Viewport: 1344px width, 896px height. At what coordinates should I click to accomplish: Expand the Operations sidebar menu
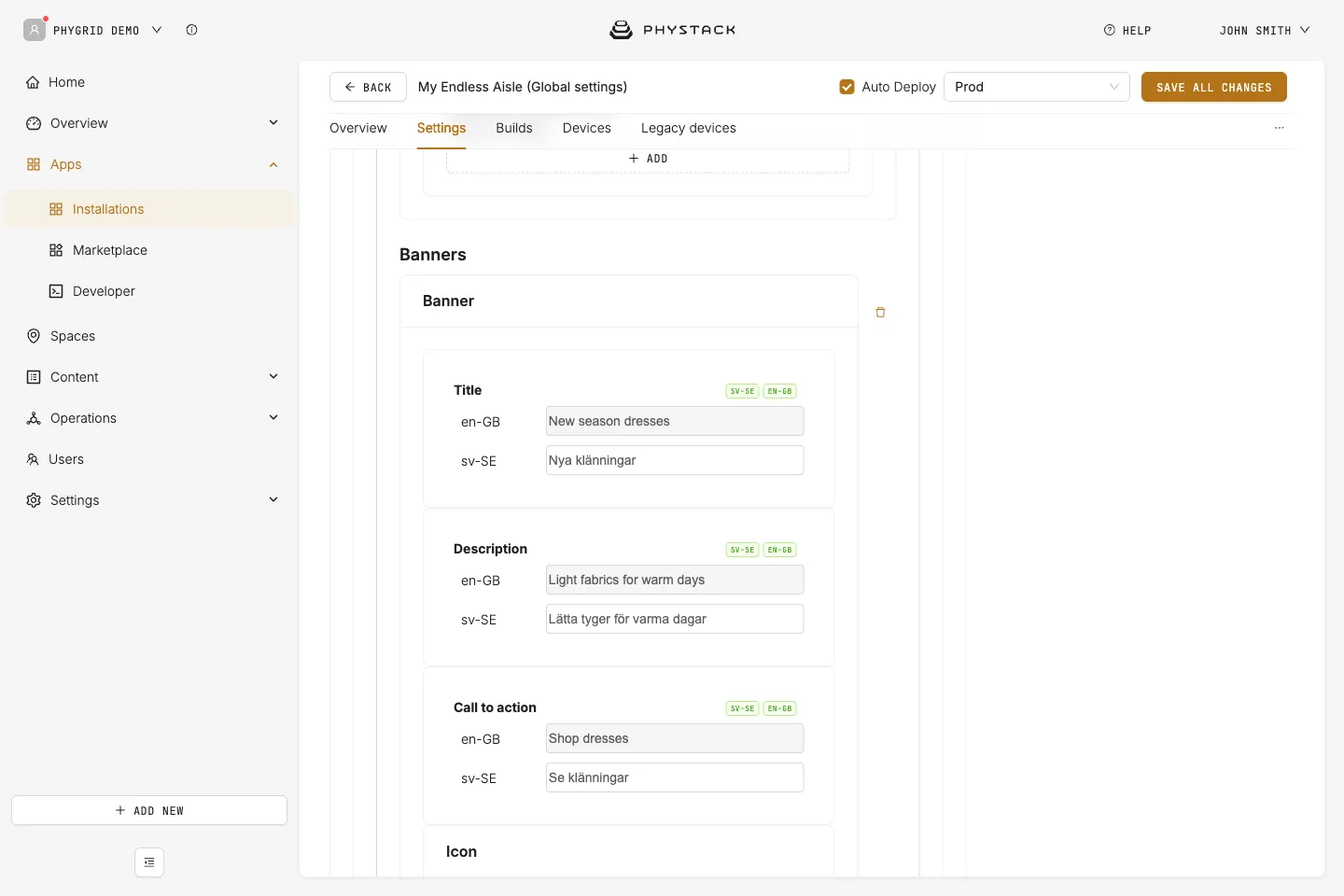tap(273, 417)
